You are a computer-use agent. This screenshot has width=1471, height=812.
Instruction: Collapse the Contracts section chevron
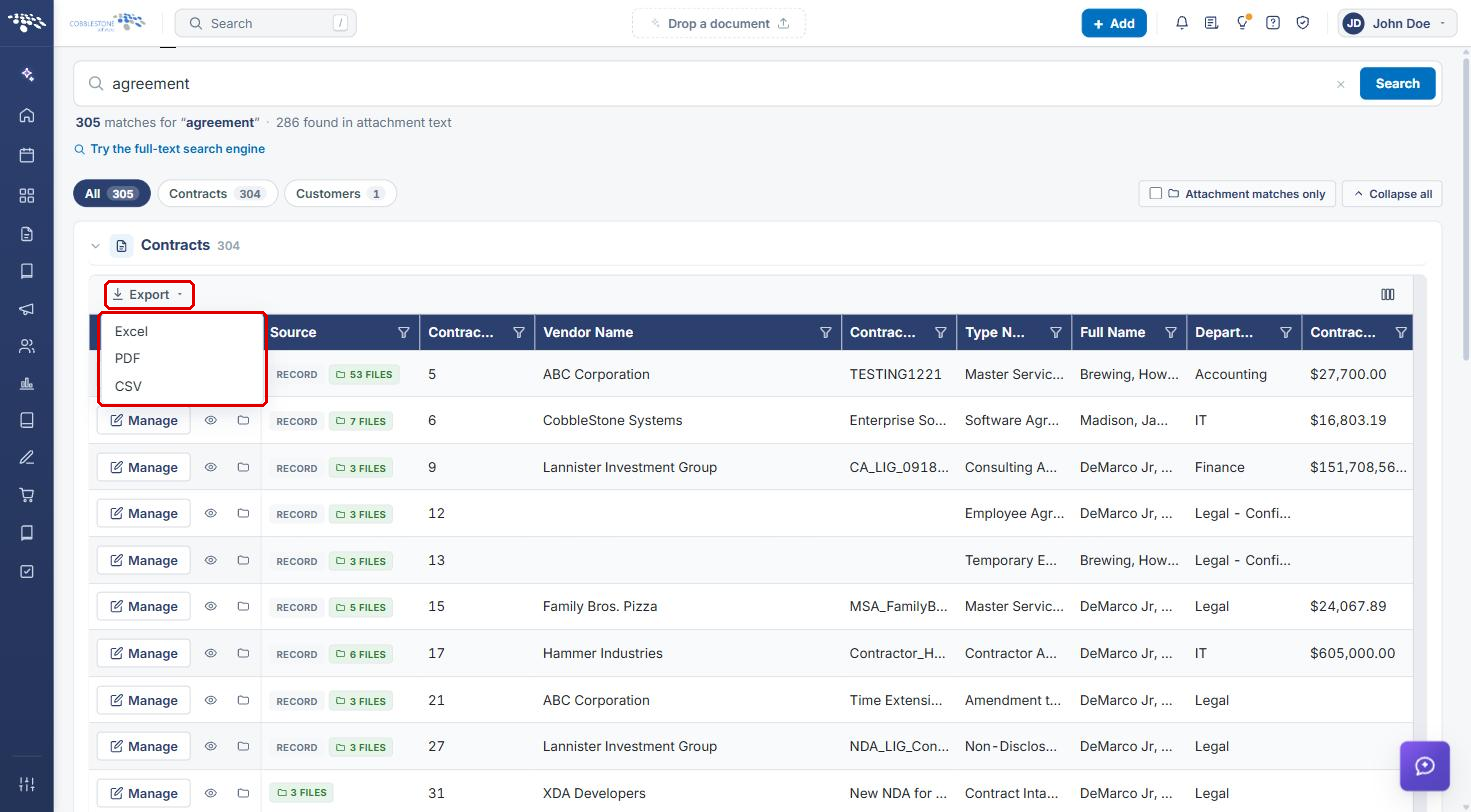click(96, 246)
